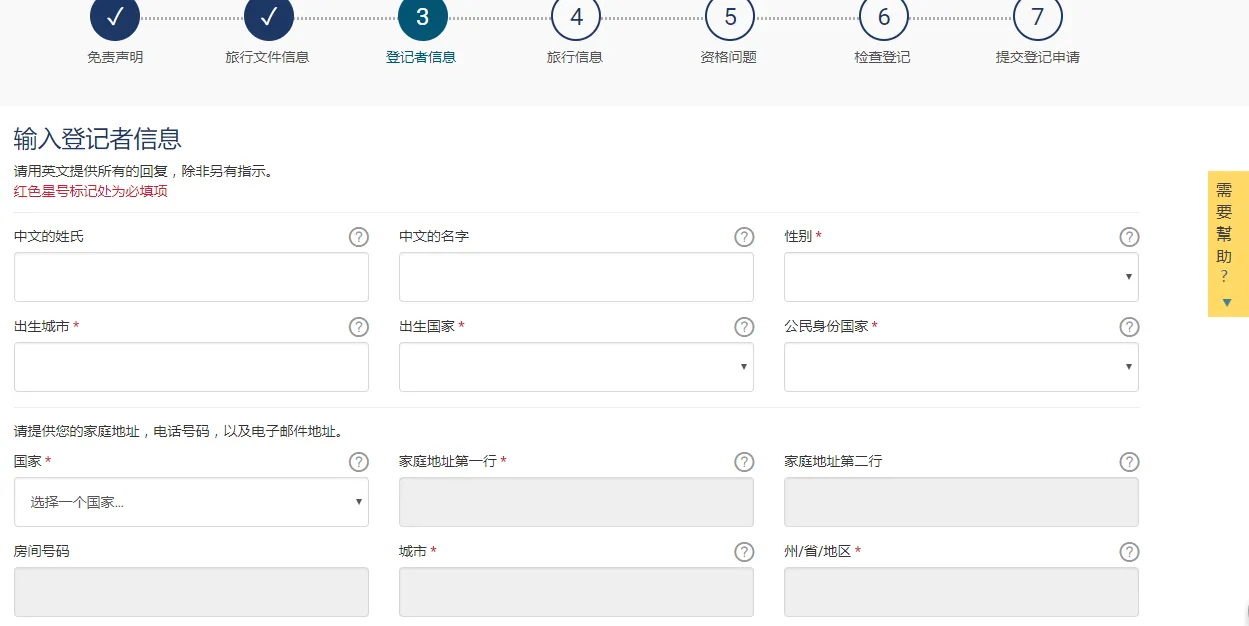Open help icon for 中文的名字
Viewport: 1249px width, 626px height.
tap(744, 237)
